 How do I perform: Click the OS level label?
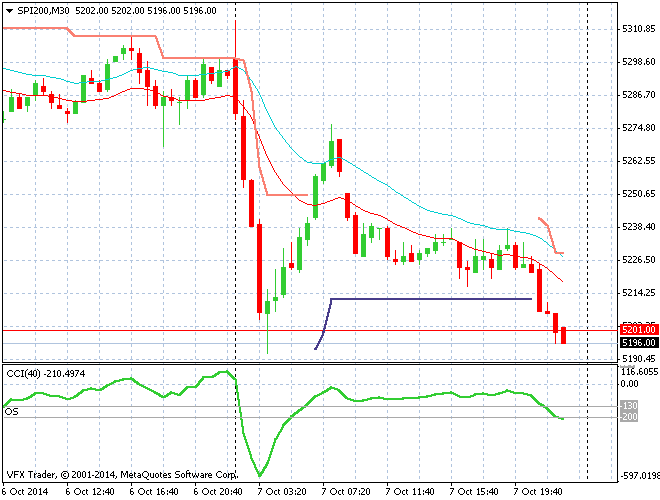(12, 411)
